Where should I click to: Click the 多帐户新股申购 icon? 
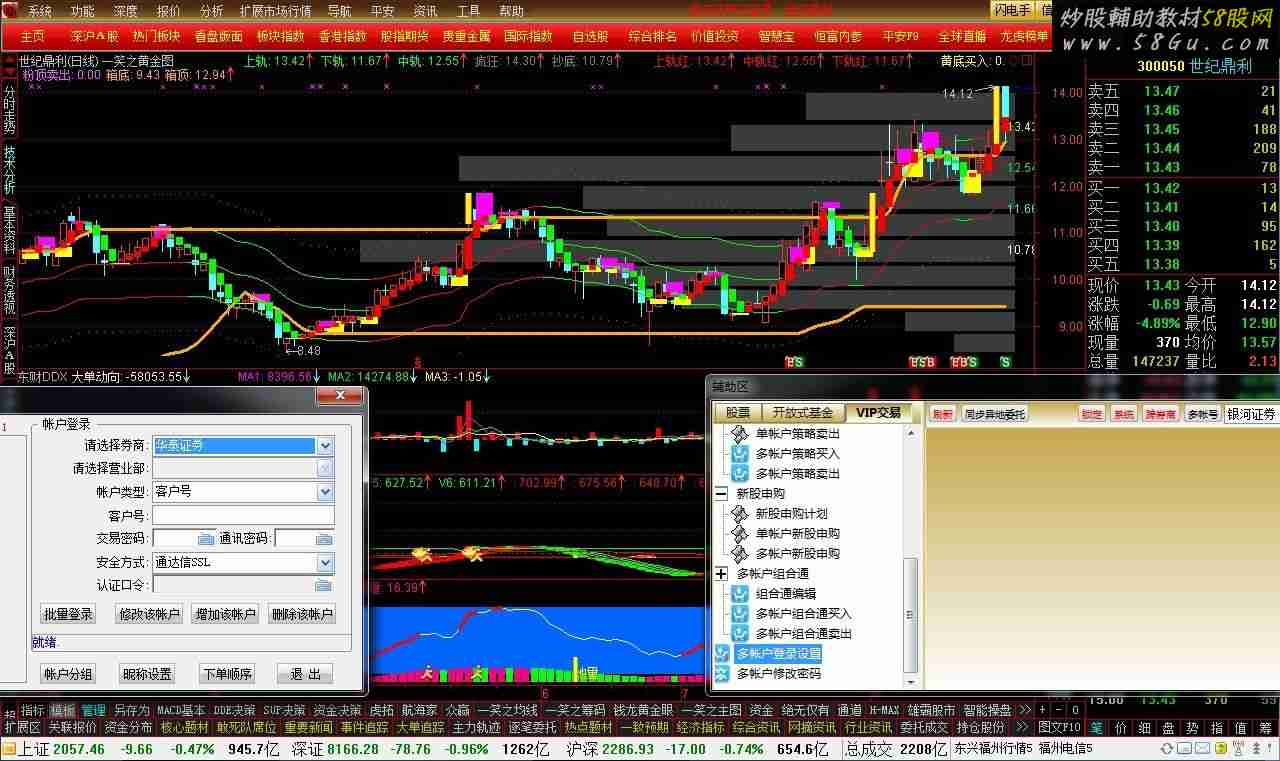tap(740, 554)
